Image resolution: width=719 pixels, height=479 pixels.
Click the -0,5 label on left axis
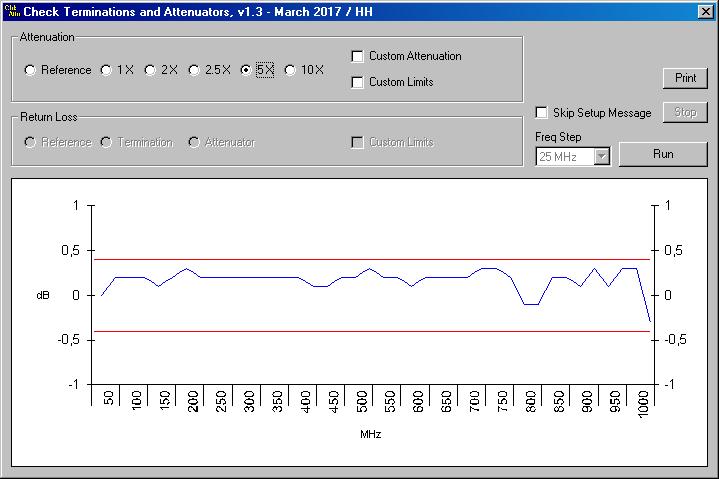click(x=69, y=340)
